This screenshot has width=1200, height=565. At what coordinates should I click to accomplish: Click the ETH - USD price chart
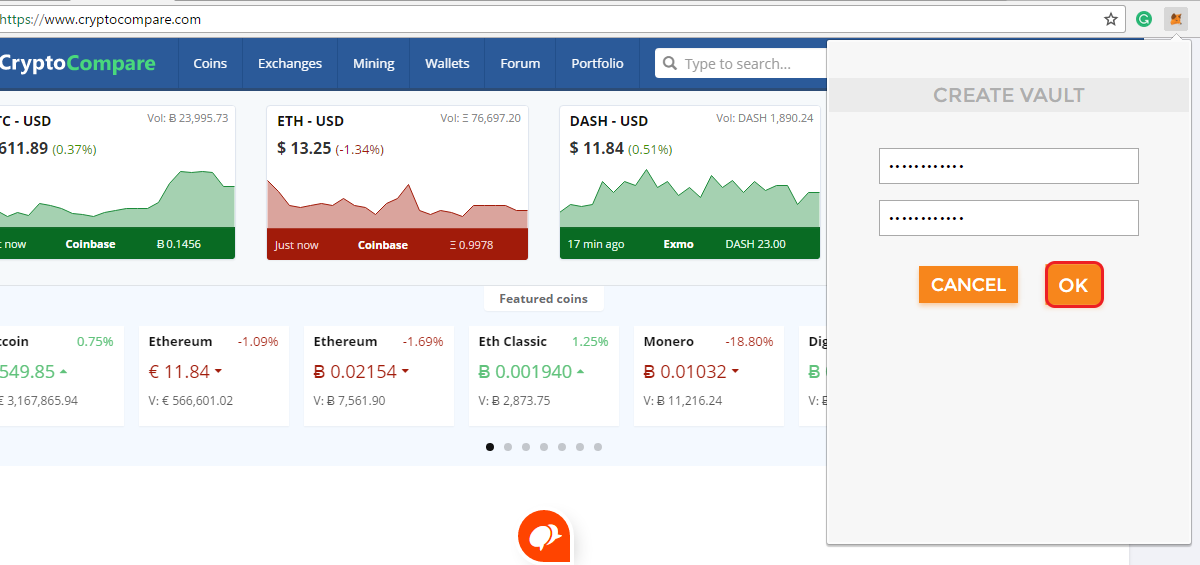(x=397, y=203)
